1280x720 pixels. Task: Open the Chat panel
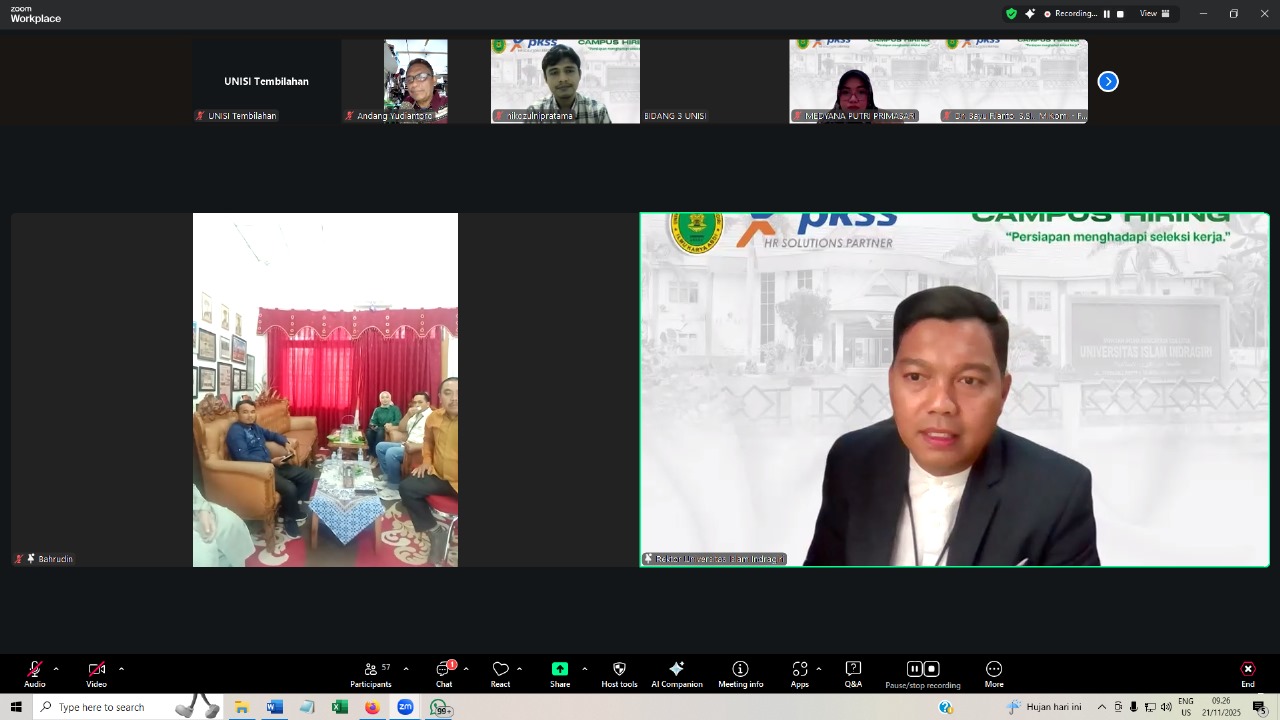pos(444,674)
